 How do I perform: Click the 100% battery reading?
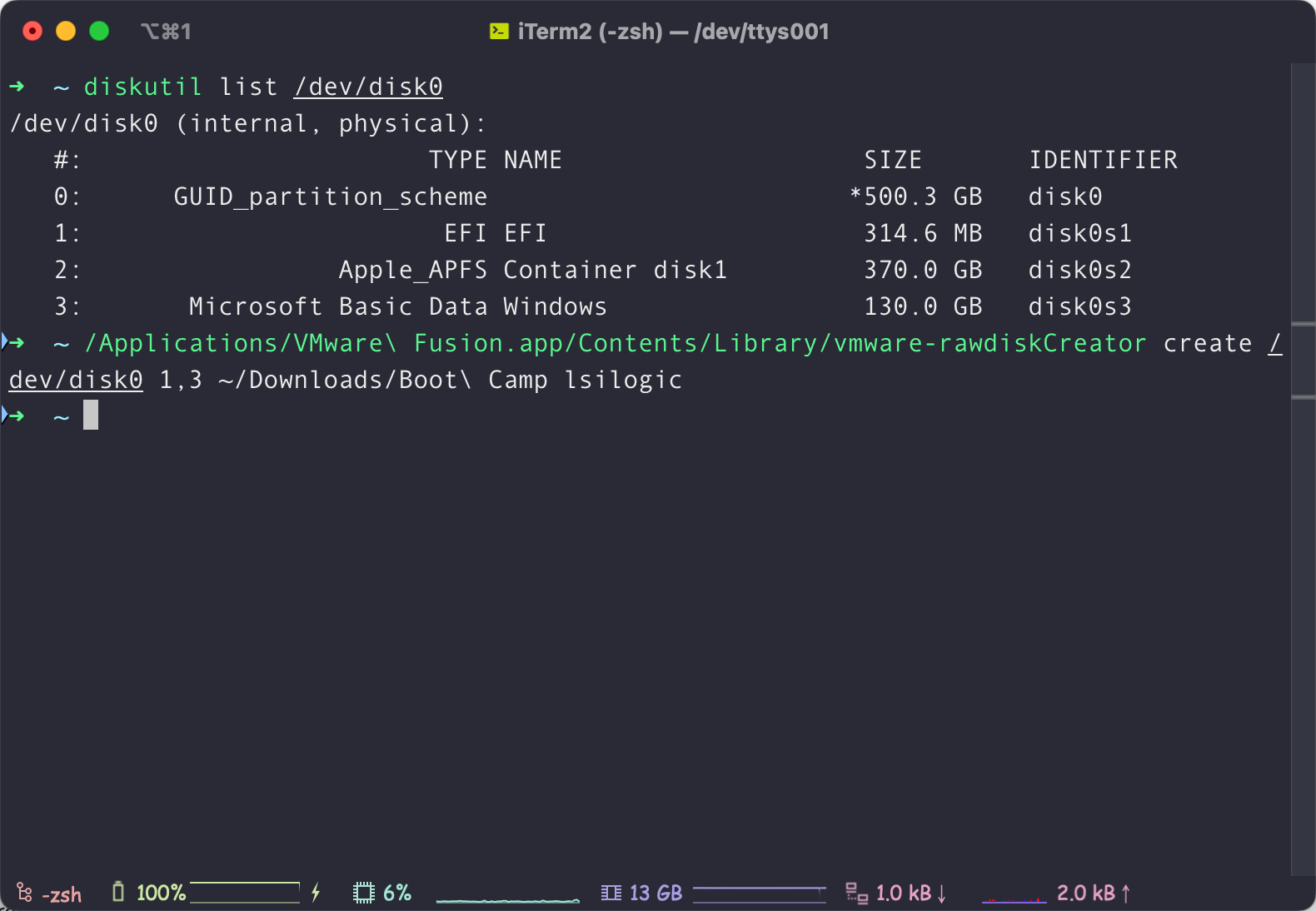point(161,893)
